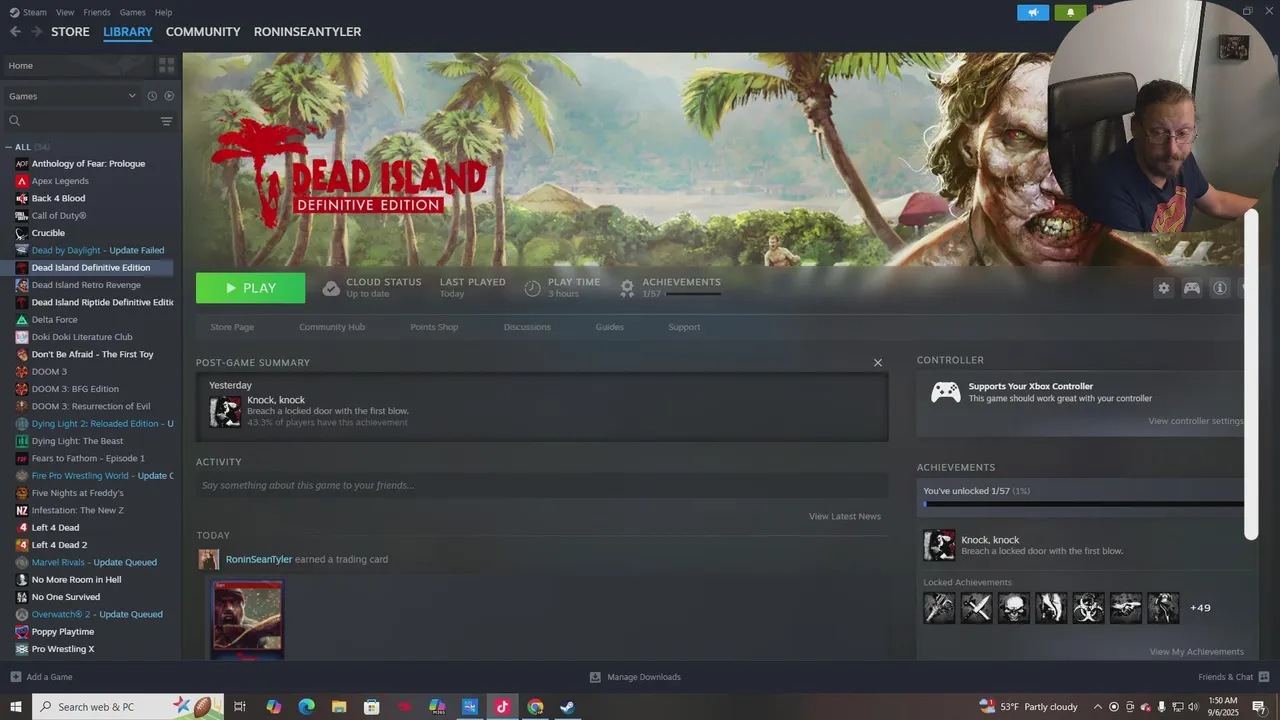
Task: Click the activity comment input field
Action: [542, 485]
